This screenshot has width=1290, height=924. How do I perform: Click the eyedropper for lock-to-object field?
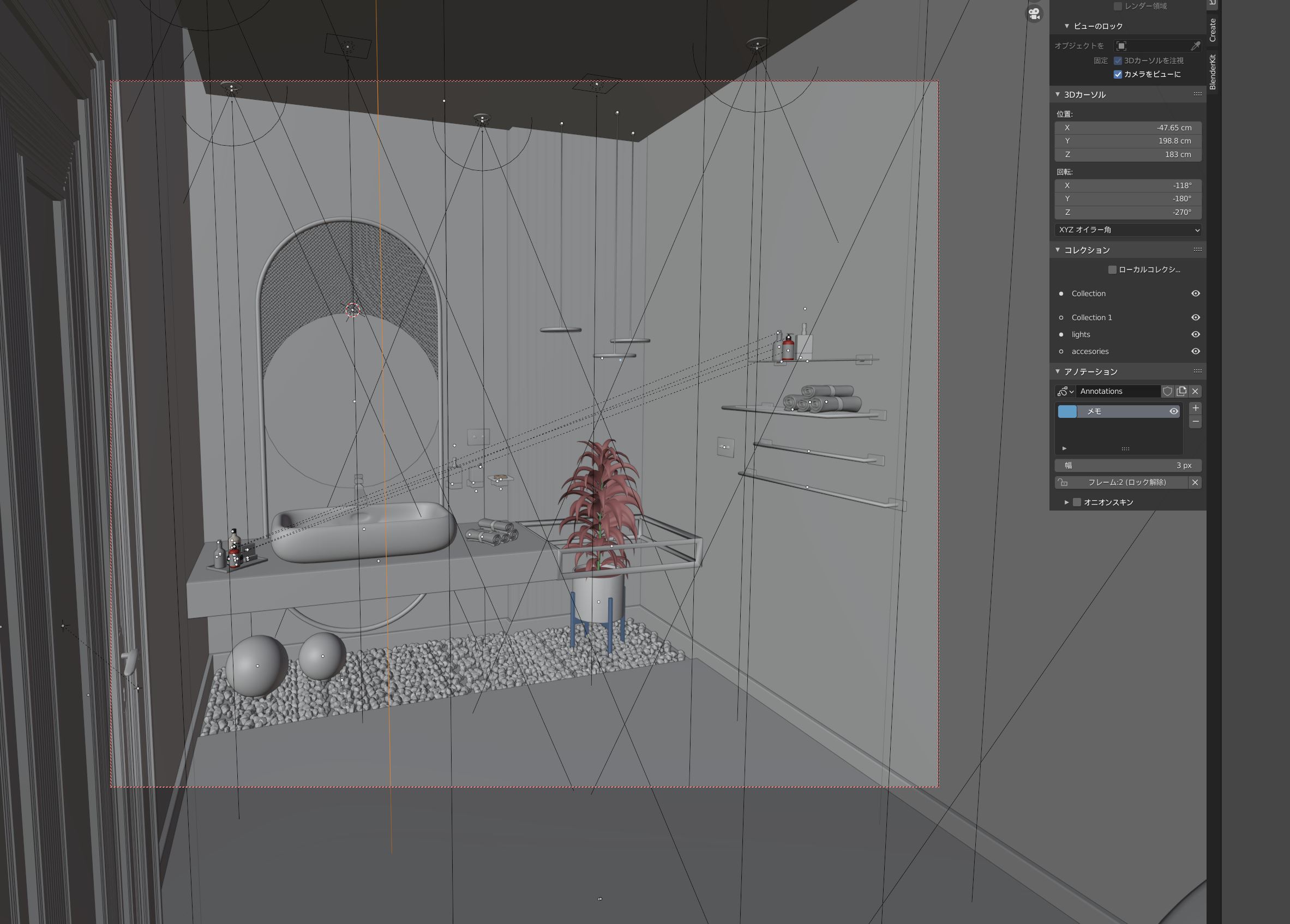(x=1195, y=46)
